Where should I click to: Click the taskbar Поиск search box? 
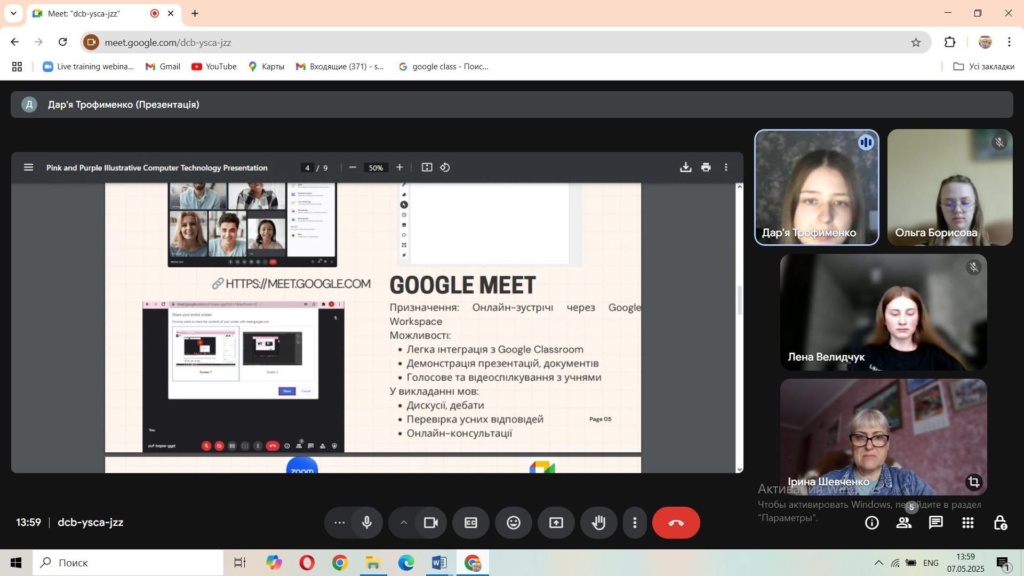click(x=128, y=562)
